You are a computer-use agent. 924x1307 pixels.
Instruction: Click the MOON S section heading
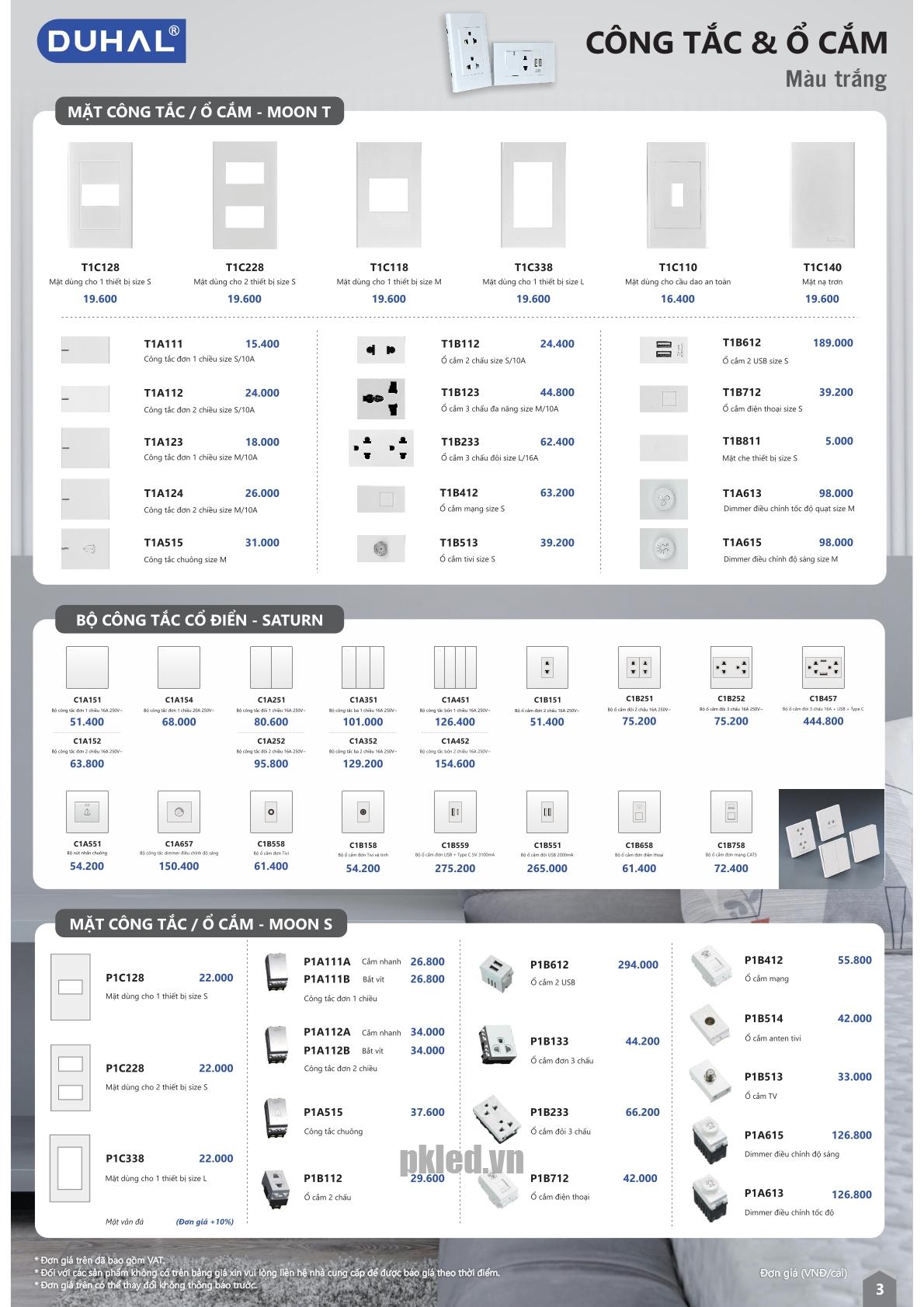pos(200,924)
